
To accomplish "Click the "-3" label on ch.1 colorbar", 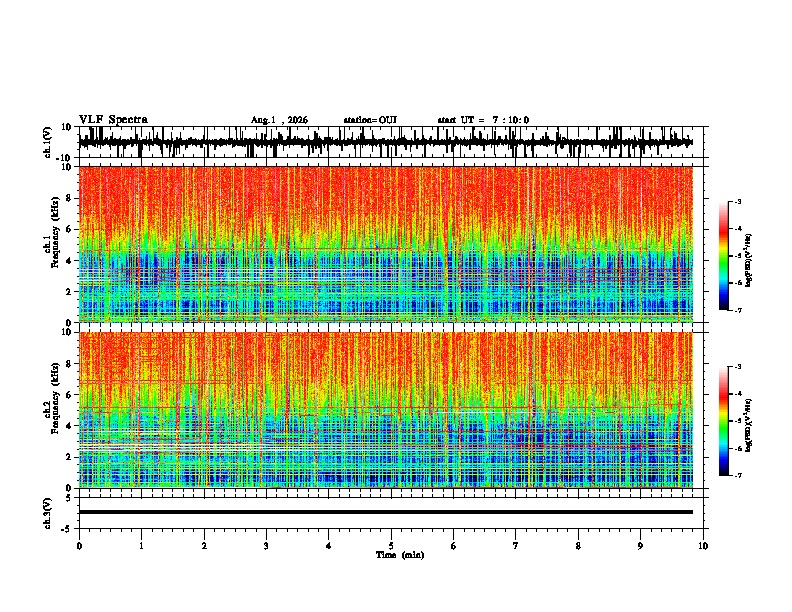I will [738, 201].
